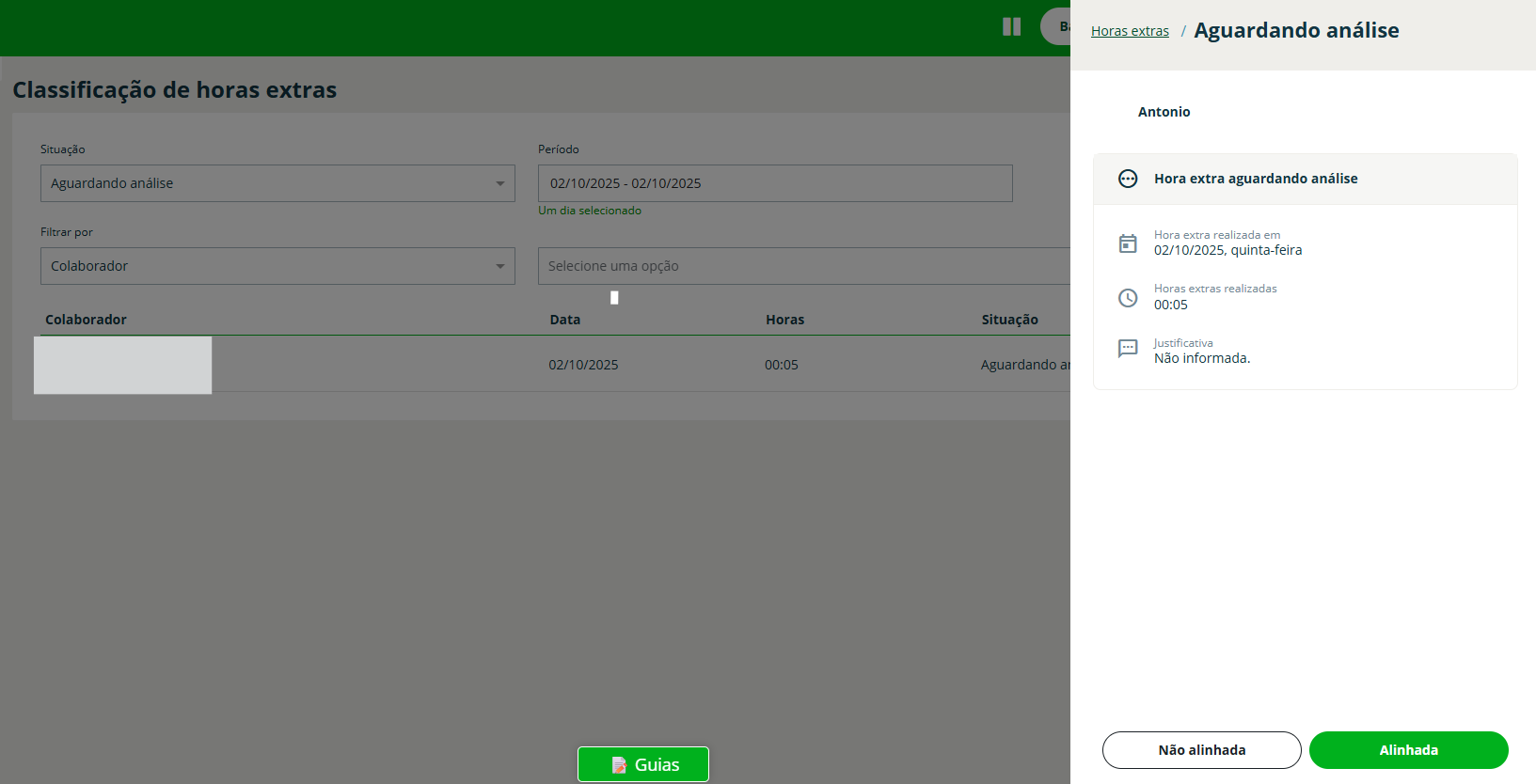Viewport: 1536px width, 784px height.
Task: Click the Período date range field
Action: coord(774,183)
